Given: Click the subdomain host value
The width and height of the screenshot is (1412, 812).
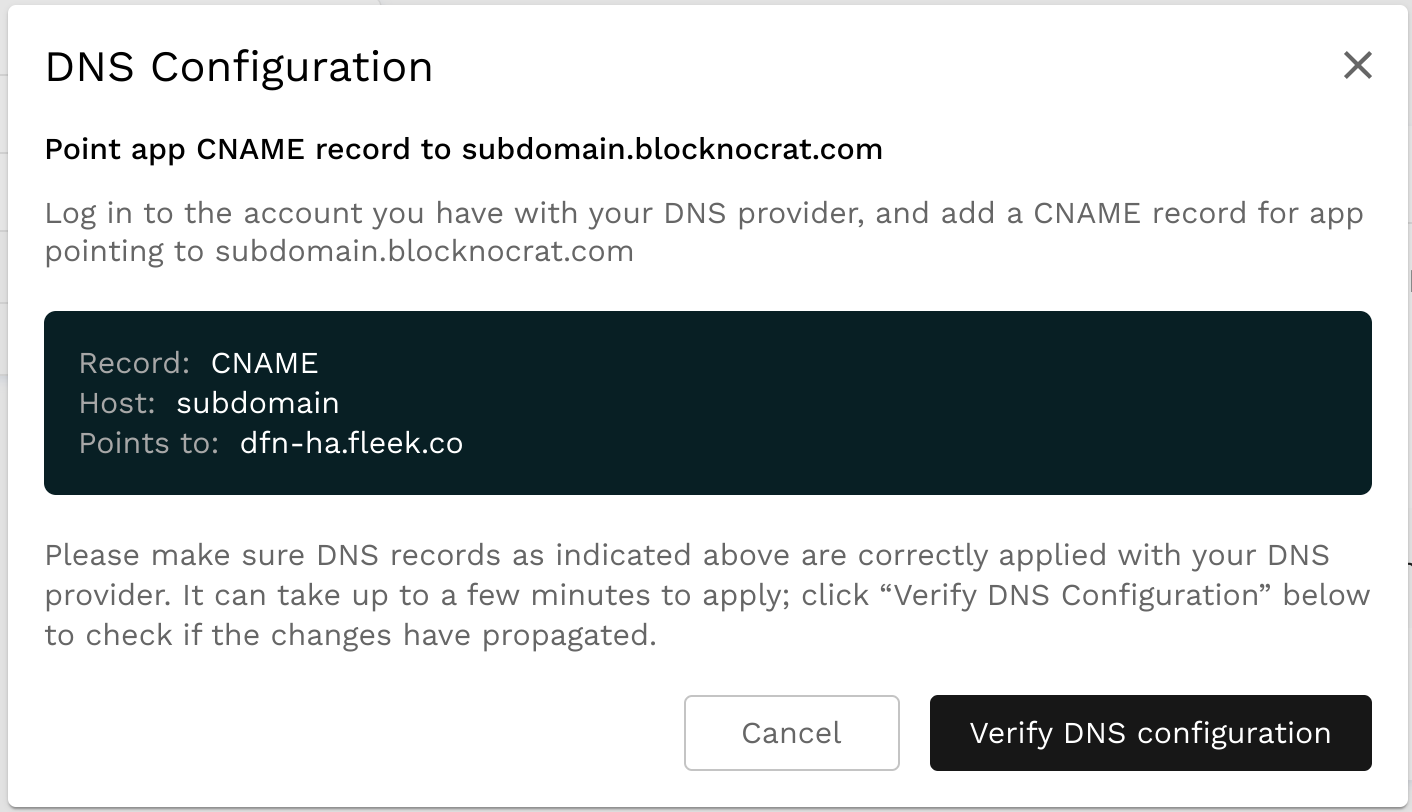Looking at the screenshot, I should pos(257,403).
